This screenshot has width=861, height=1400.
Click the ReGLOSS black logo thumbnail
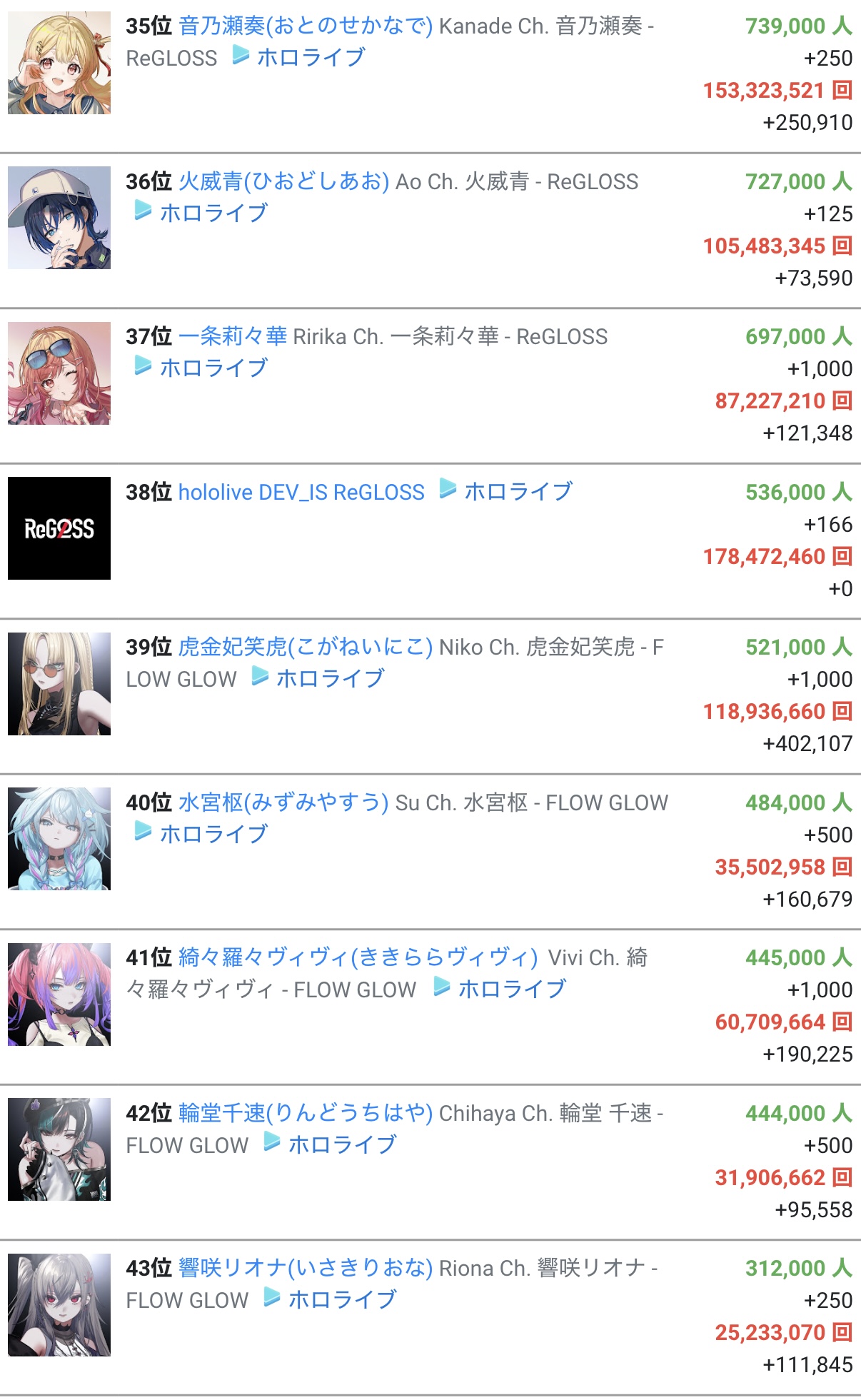[59, 528]
